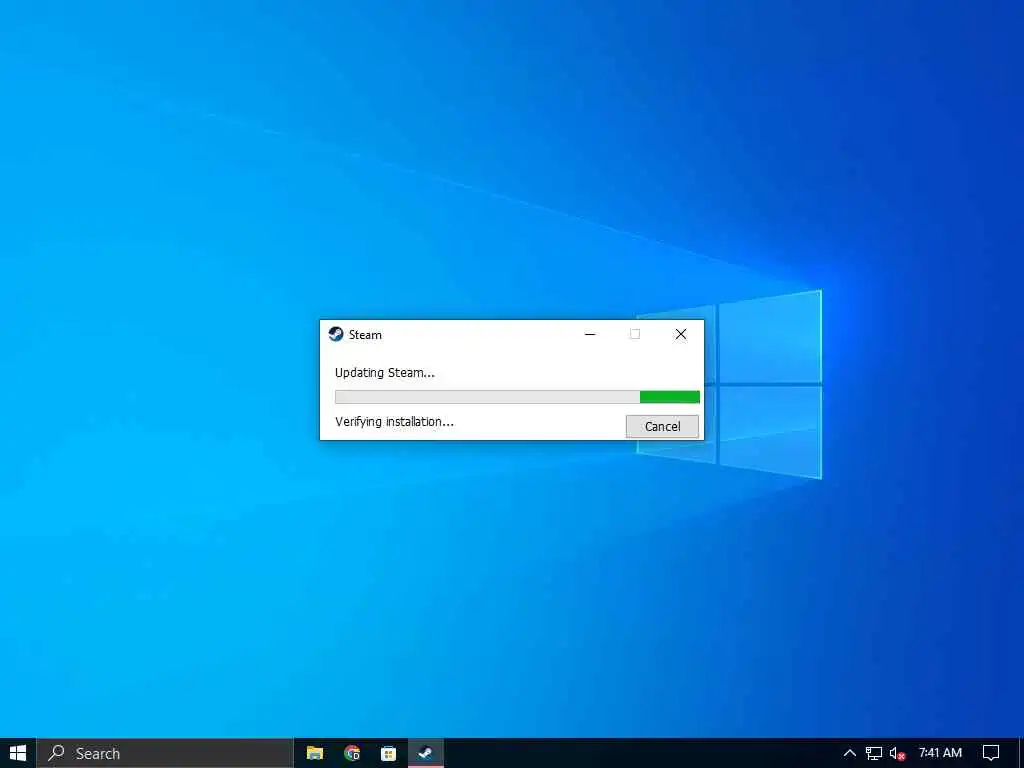Viewport: 1024px width, 768px height.
Task: Open Microsoft Store from the taskbar
Action: coord(389,753)
